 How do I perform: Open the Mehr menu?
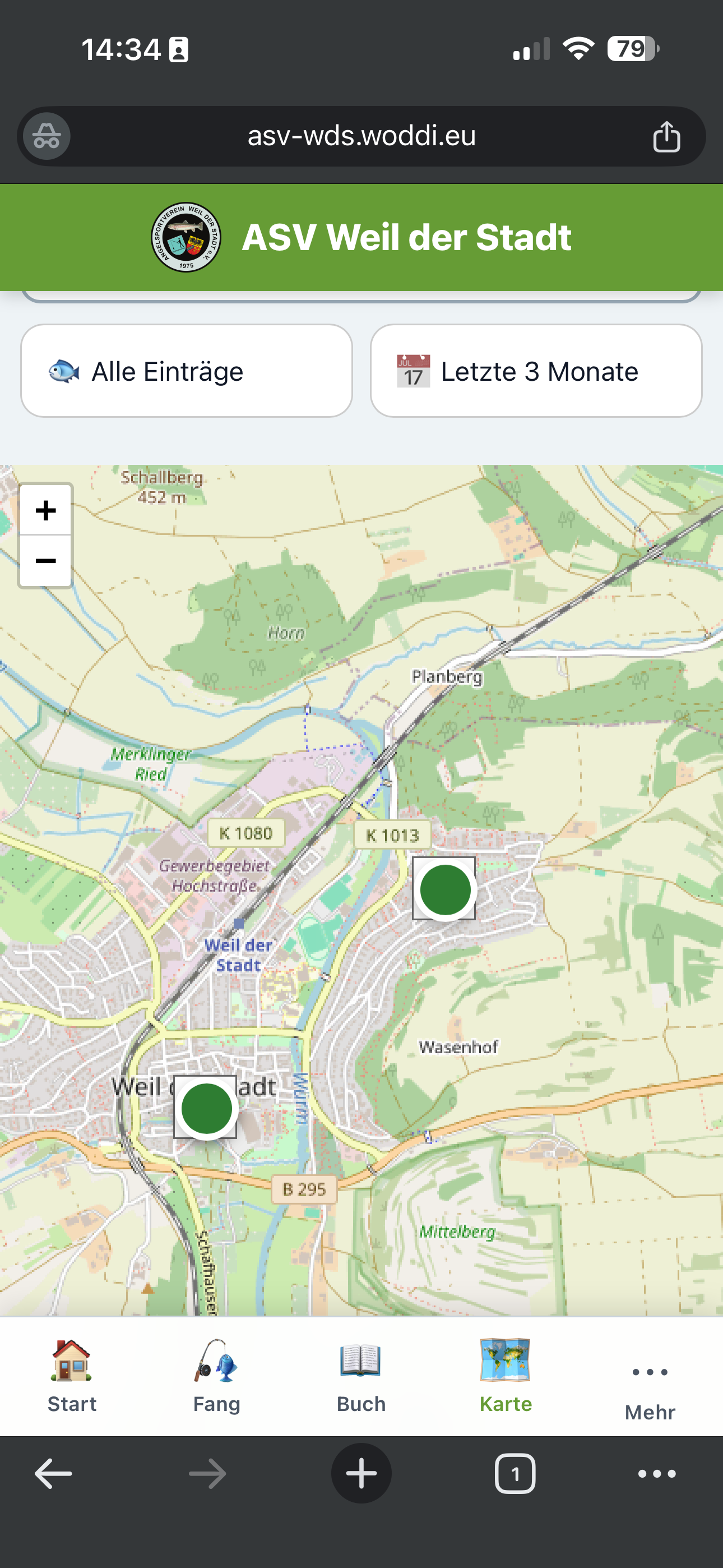pos(650,1385)
